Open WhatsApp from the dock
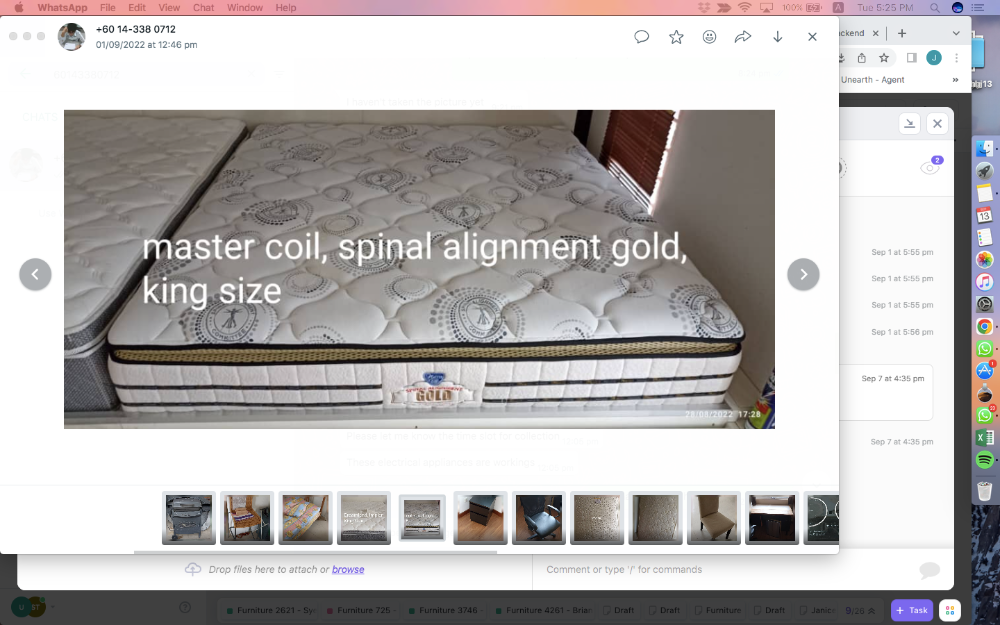This screenshot has height=625, width=1000. click(x=984, y=348)
